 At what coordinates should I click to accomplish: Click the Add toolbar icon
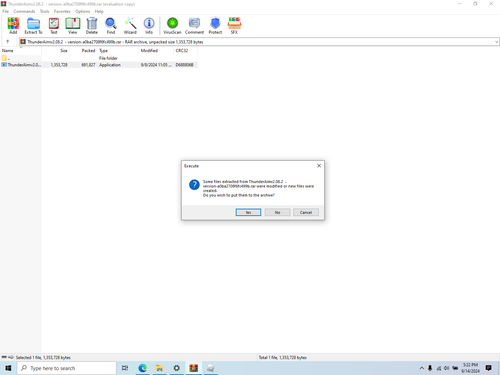coord(13,26)
